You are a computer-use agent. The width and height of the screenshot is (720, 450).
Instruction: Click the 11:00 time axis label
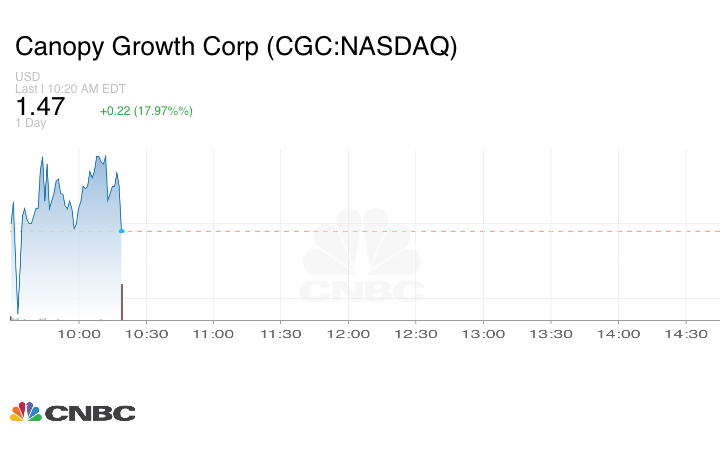coord(213,335)
